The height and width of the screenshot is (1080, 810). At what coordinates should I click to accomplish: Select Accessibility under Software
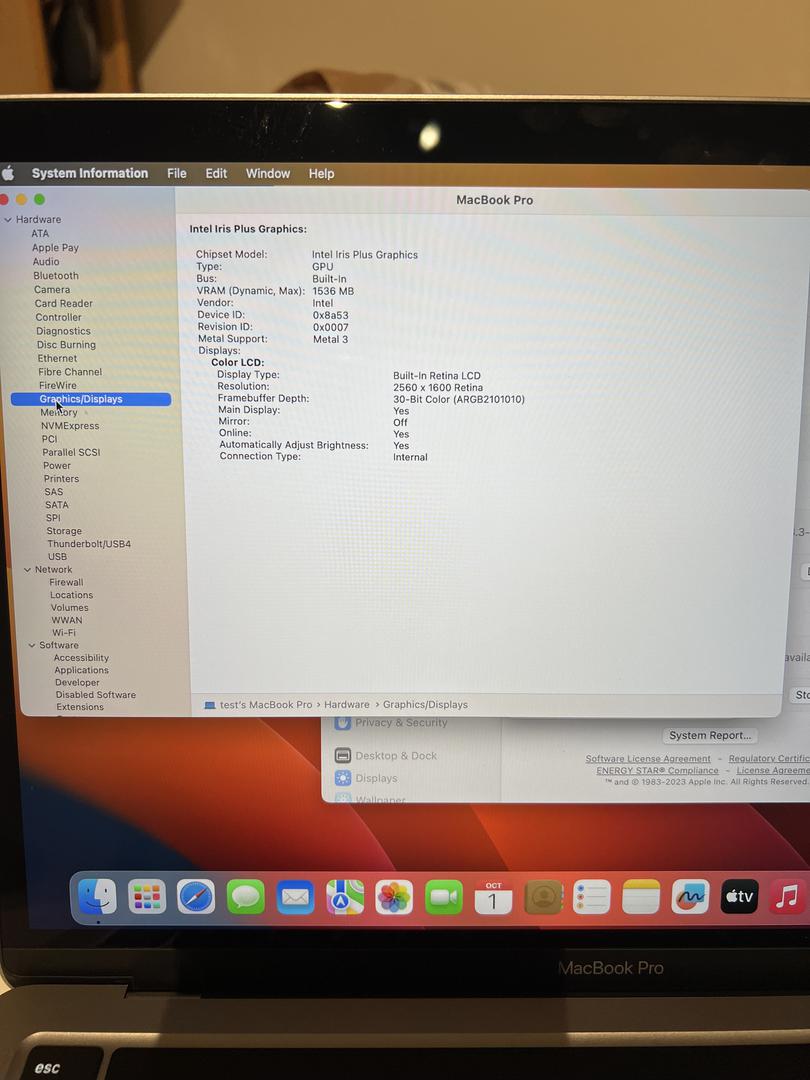[x=81, y=658]
